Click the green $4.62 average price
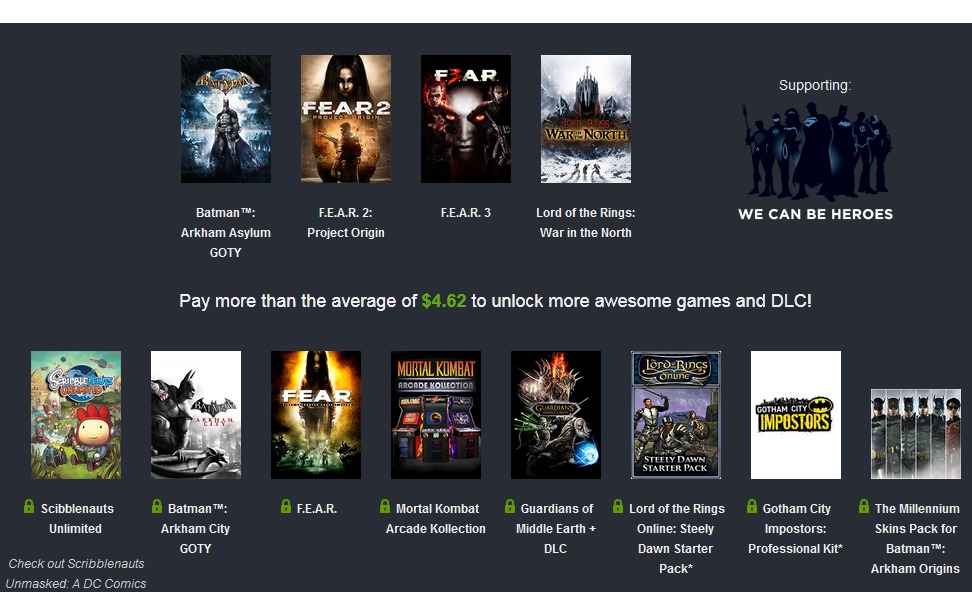Viewport: 972px width, 592px height. pos(444,301)
